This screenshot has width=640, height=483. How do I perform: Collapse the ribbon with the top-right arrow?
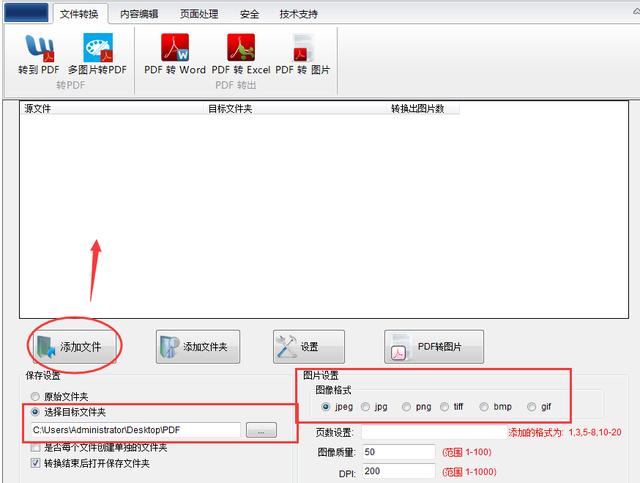click(636, 12)
